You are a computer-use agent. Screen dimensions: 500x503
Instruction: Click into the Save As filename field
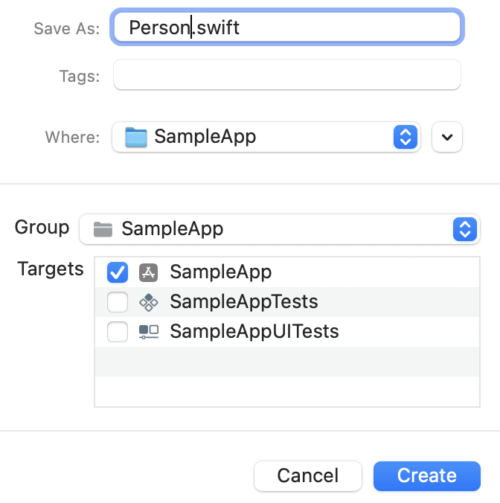click(x=287, y=27)
